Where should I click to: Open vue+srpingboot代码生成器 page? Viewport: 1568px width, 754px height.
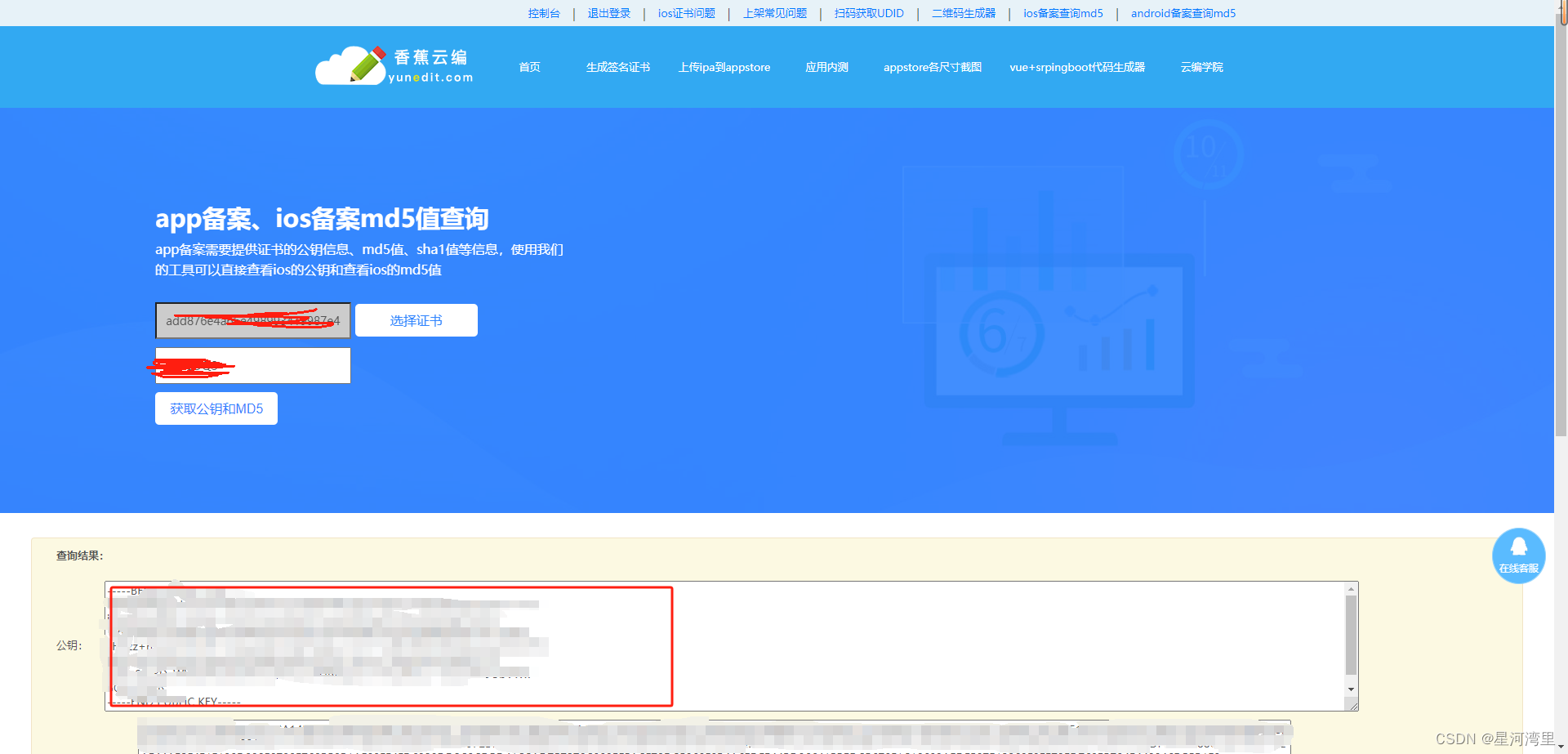pyautogui.click(x=1077, y=67)
